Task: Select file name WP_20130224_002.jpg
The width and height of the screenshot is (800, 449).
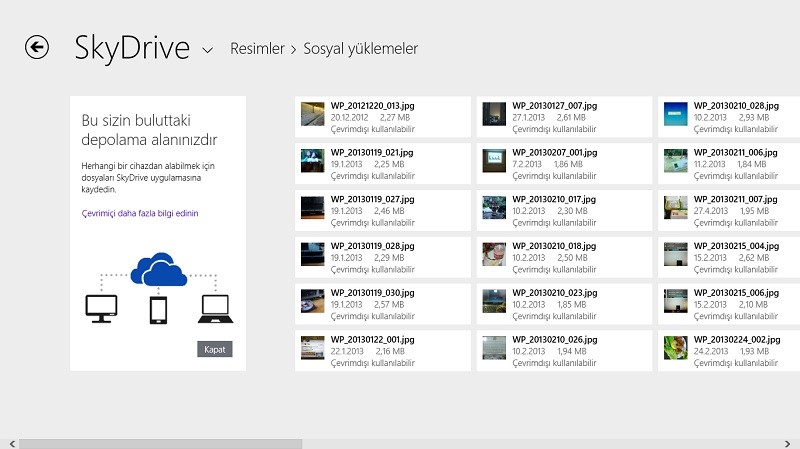Action: [x=737, y=340]
